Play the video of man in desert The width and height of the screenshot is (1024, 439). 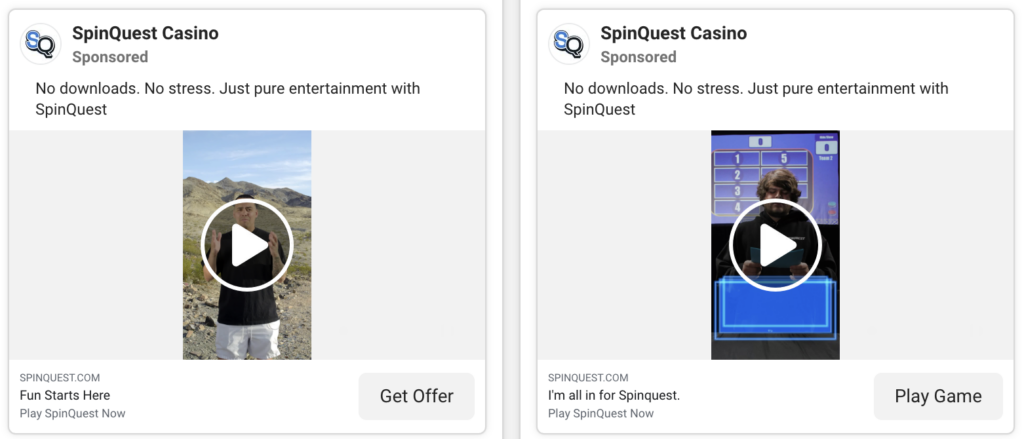pos(246,245)
